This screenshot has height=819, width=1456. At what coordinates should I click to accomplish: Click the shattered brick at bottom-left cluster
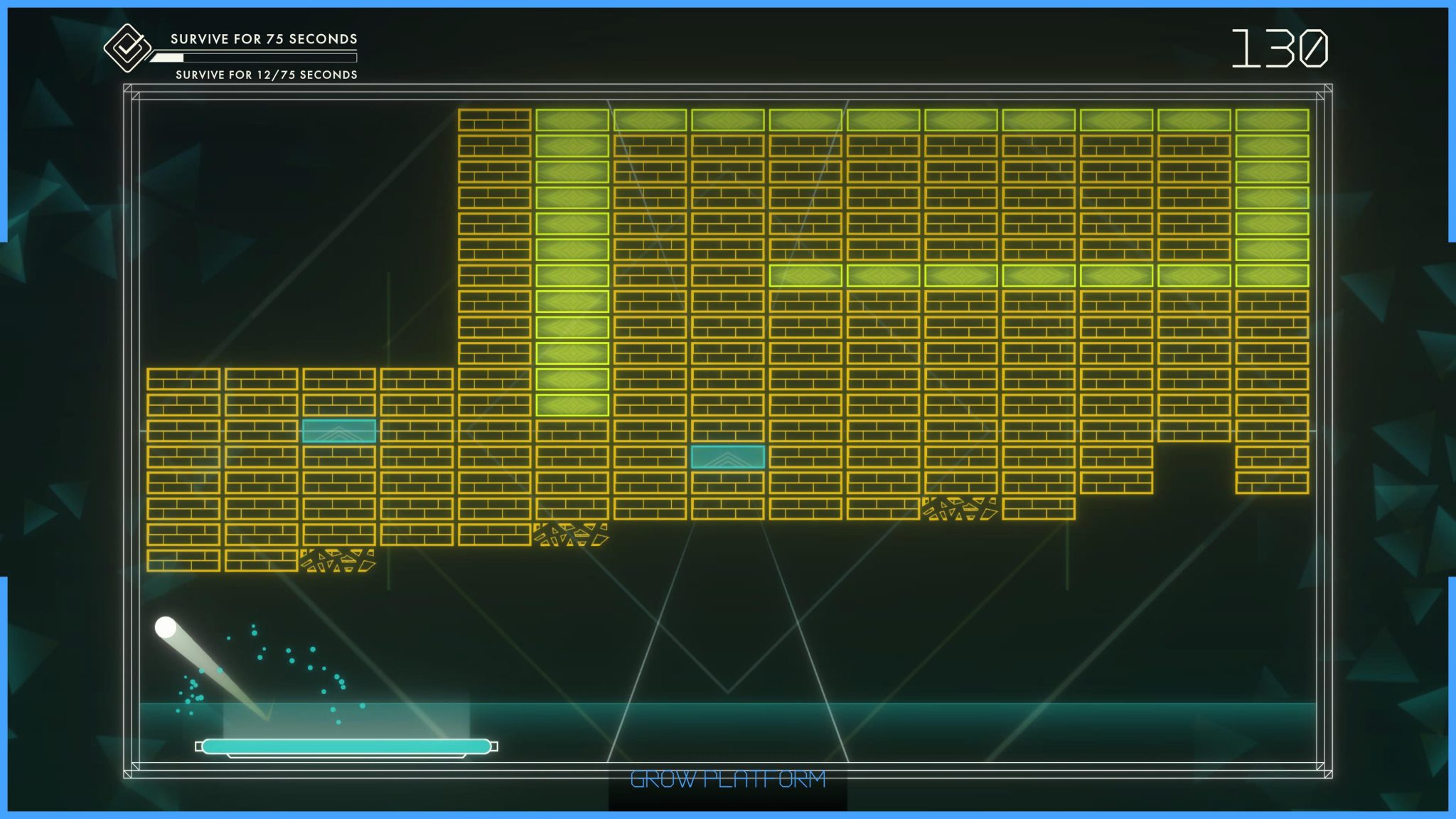point(338,560)
